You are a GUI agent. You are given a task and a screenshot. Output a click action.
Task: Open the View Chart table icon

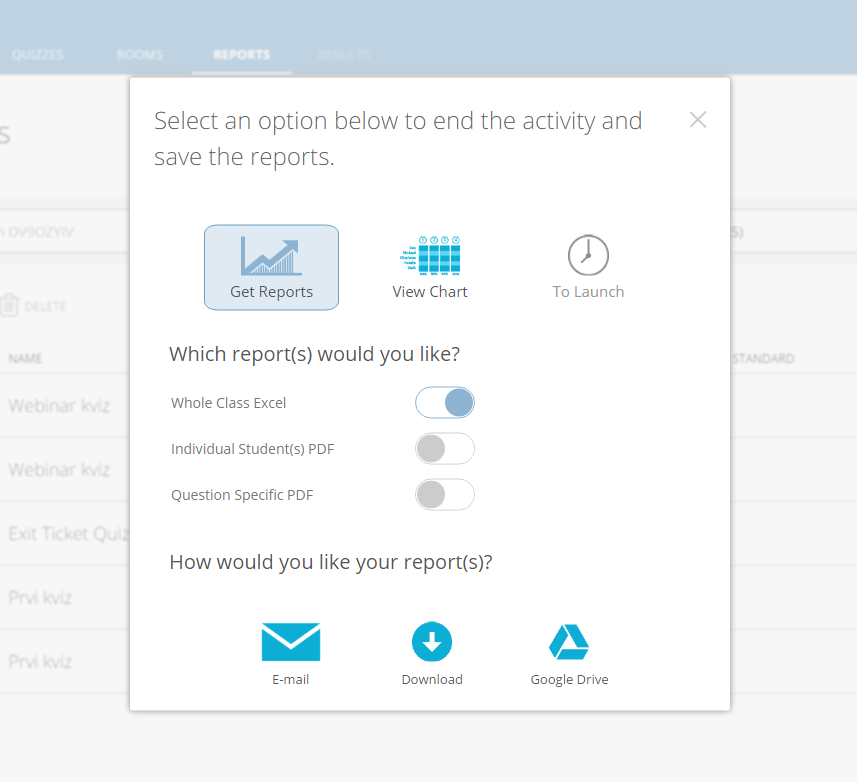pos(429,255)
